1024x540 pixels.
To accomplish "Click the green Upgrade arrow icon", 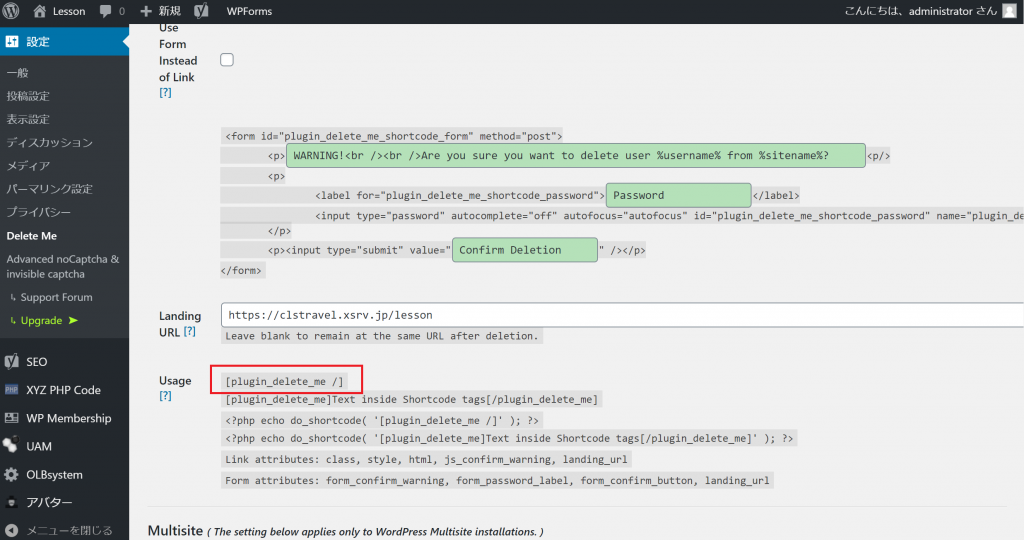I will [x=73, y=320].
